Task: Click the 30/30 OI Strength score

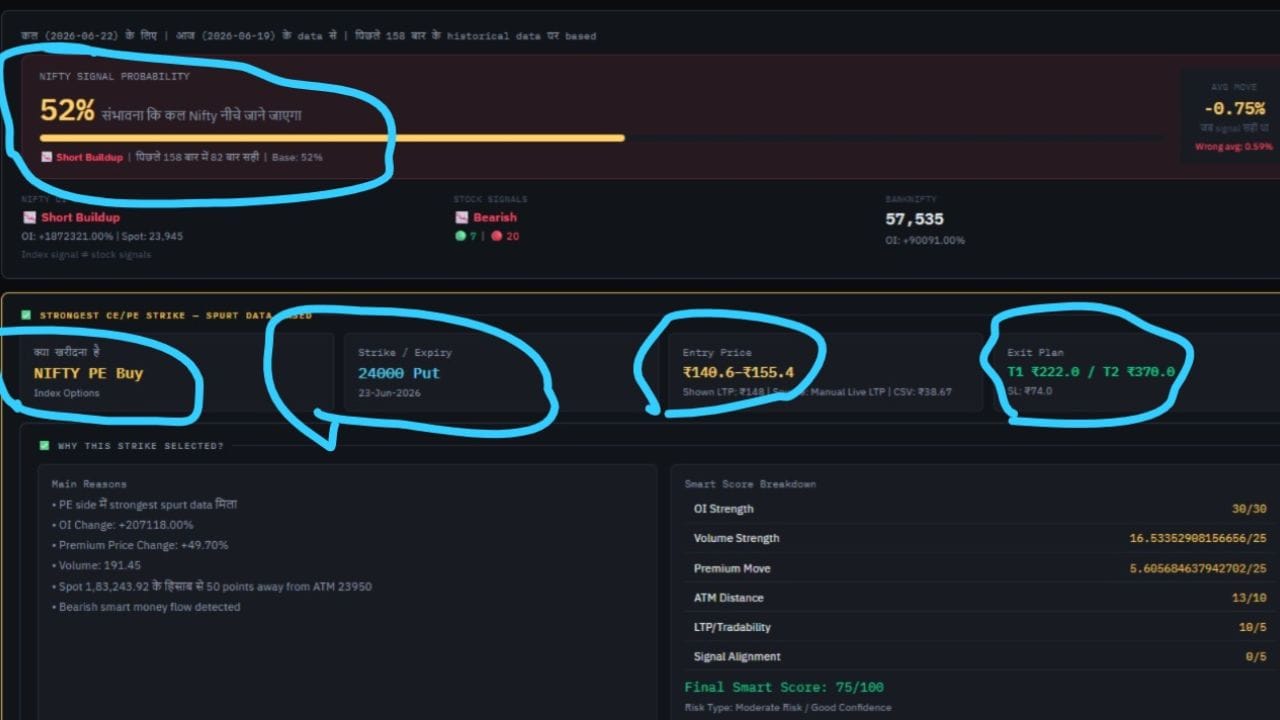Action: click(x=1249, y=509)
